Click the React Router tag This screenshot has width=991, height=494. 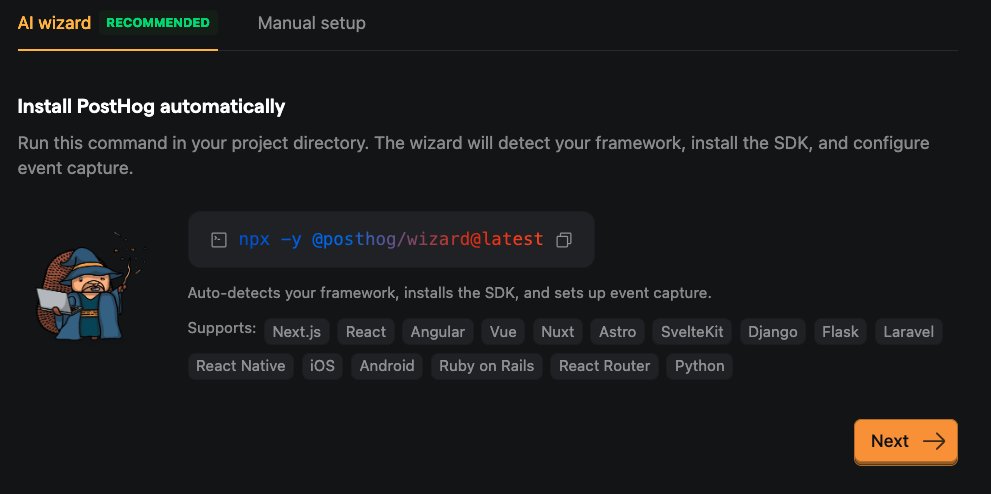pyautogui.click(x=604, y=366)
